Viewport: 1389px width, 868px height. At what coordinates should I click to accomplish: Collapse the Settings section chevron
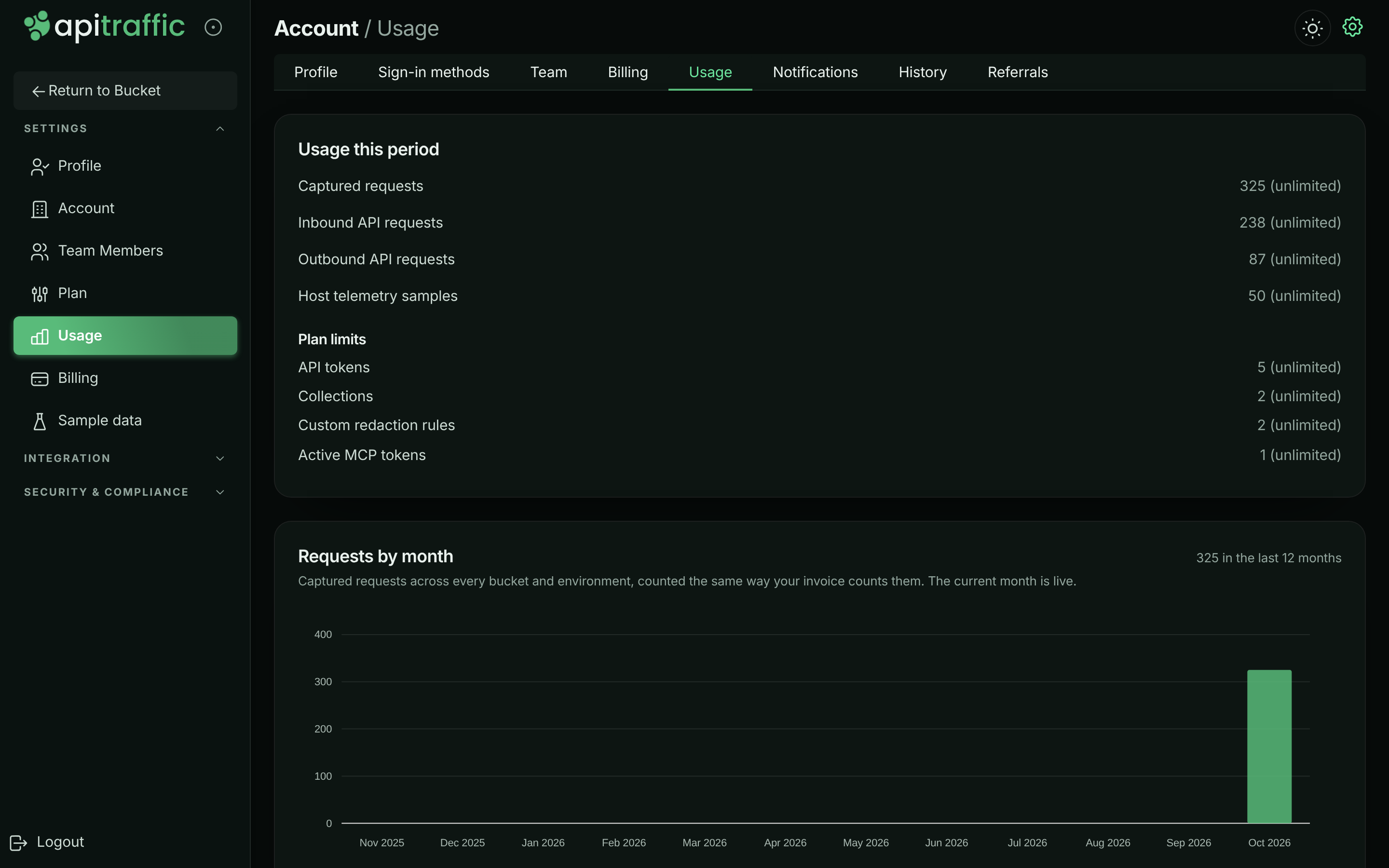pyautogui.click(x=220, y=129)
